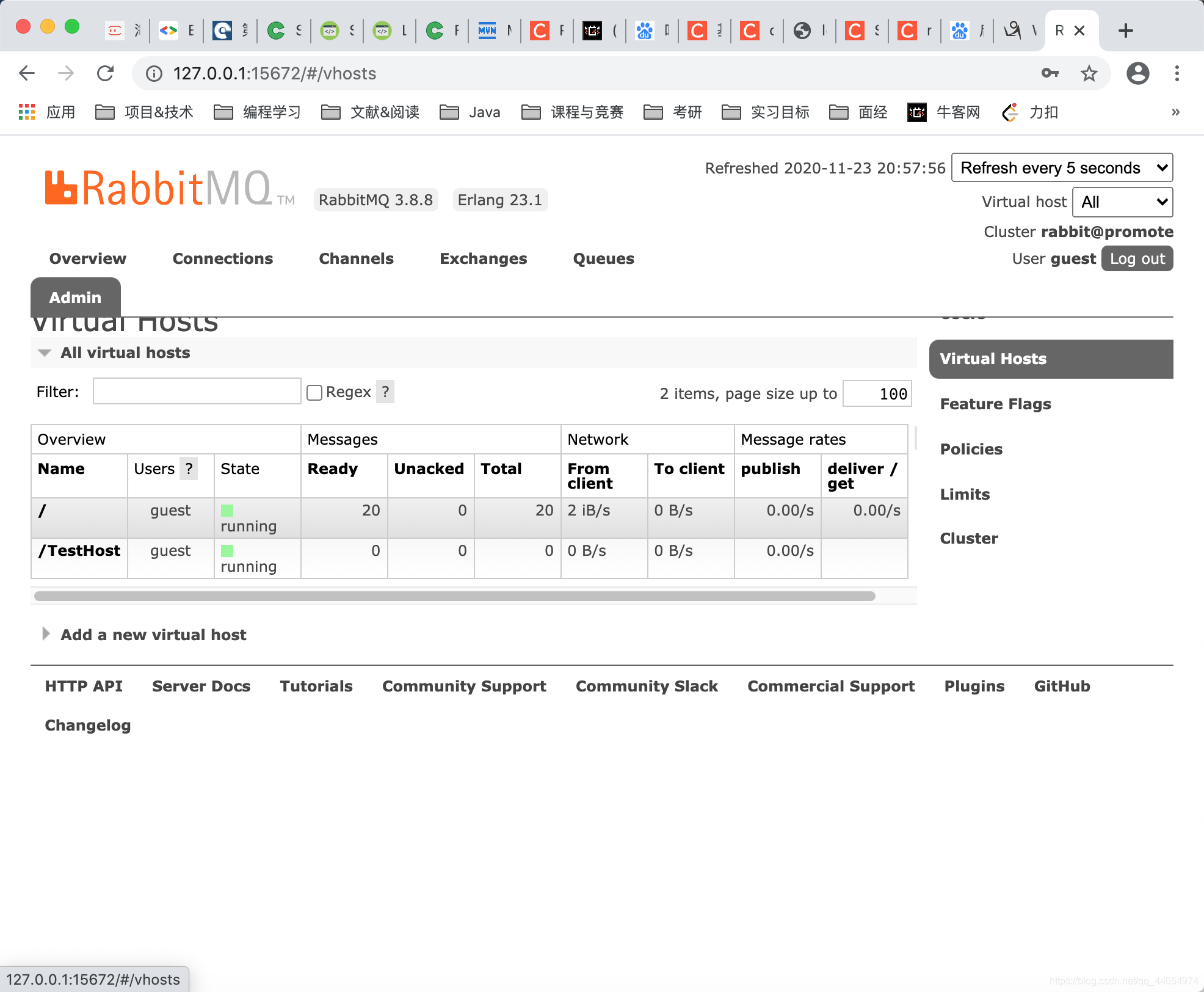This screenshot has width=1204, height=992.
Task: Open the Community Support footer link
Action: [x=464, y=686]
